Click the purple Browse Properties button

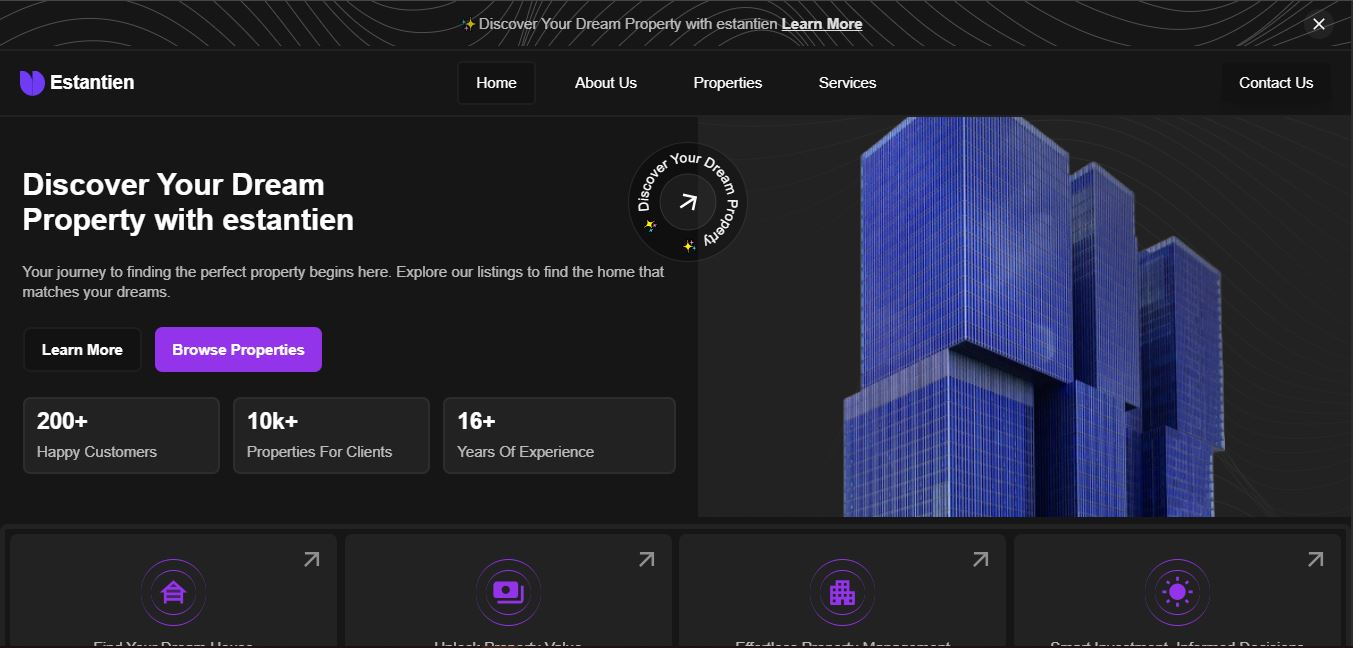pyautogui.click(x=238, y=350)
